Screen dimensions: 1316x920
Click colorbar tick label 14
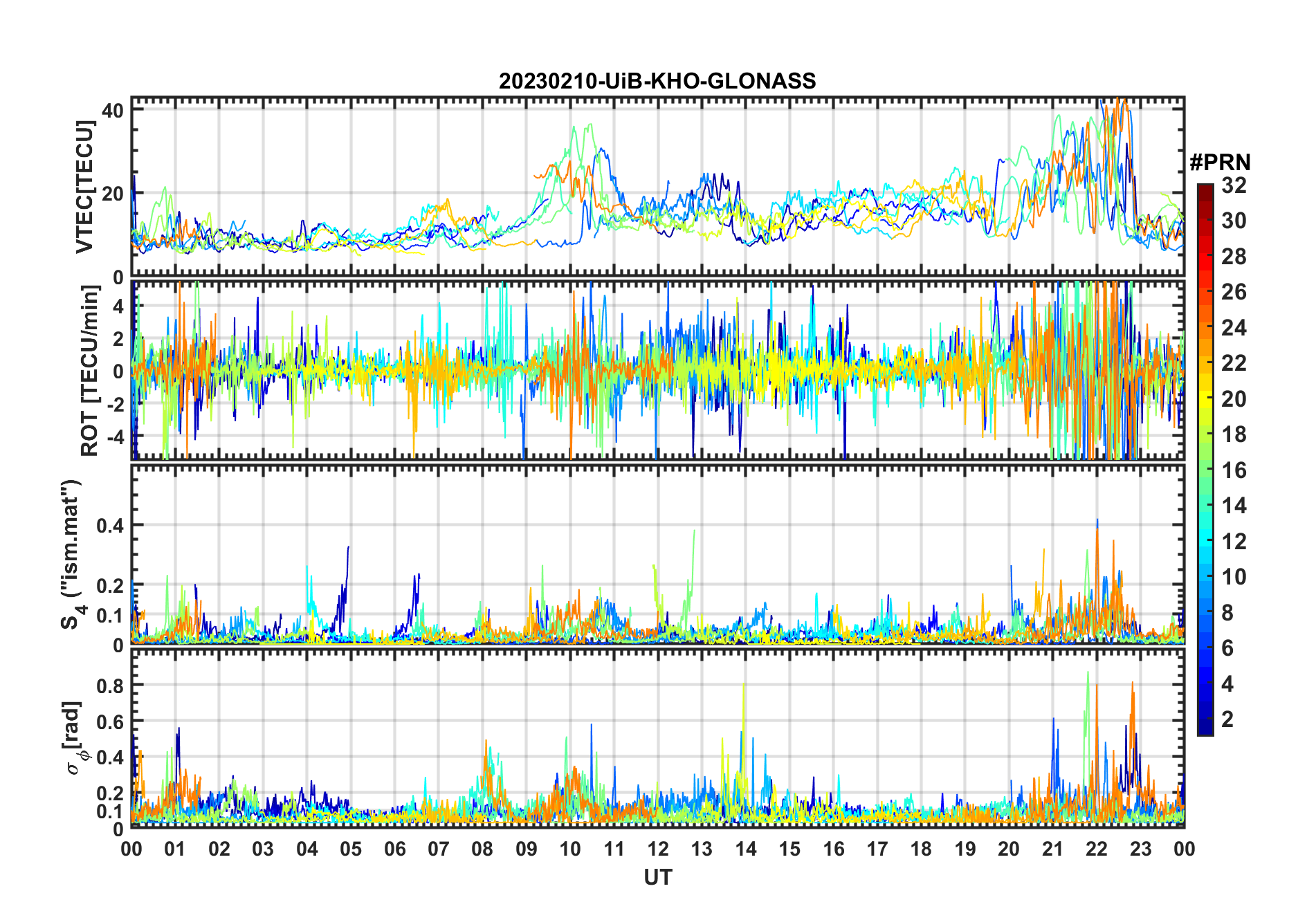1234,506
